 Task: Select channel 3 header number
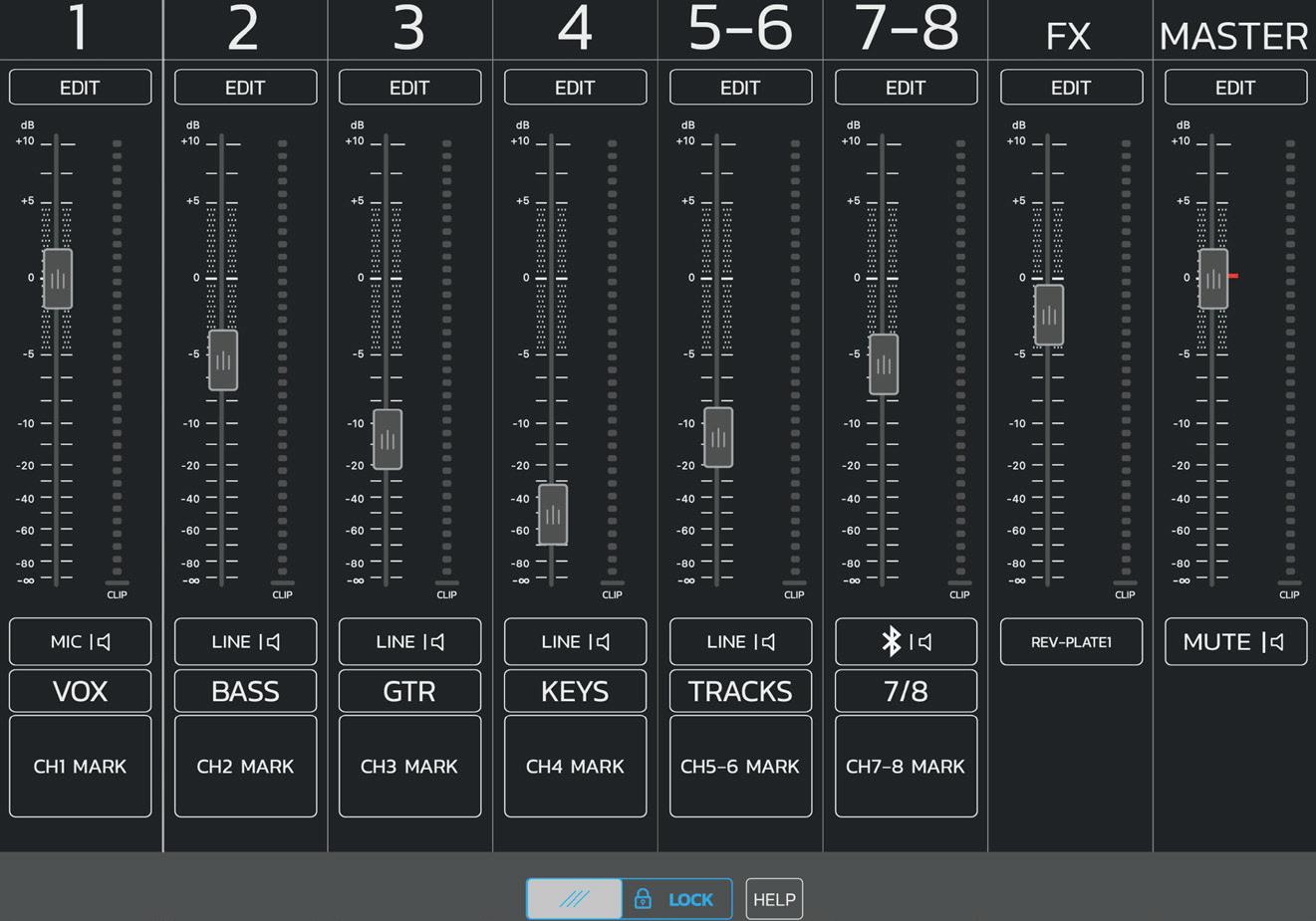point(409,27)
